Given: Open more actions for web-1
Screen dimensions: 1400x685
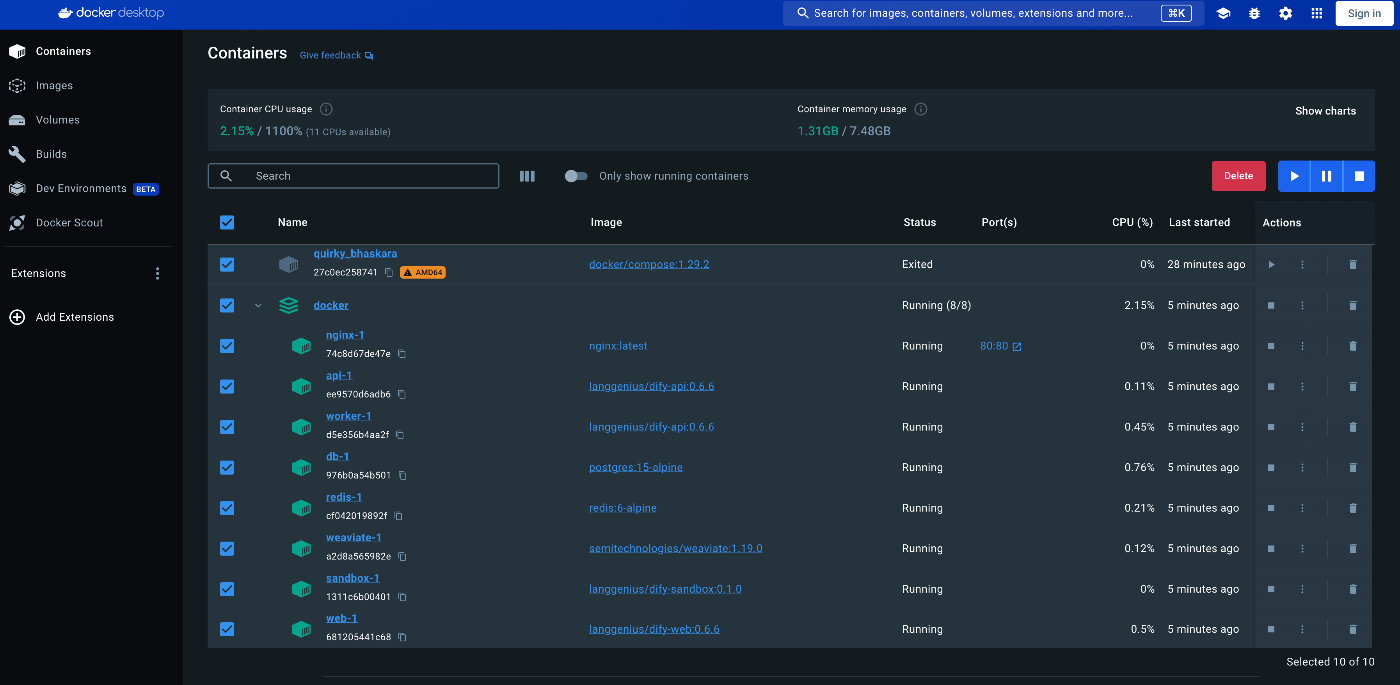Looking at the screenshot, I should 1302,629.
